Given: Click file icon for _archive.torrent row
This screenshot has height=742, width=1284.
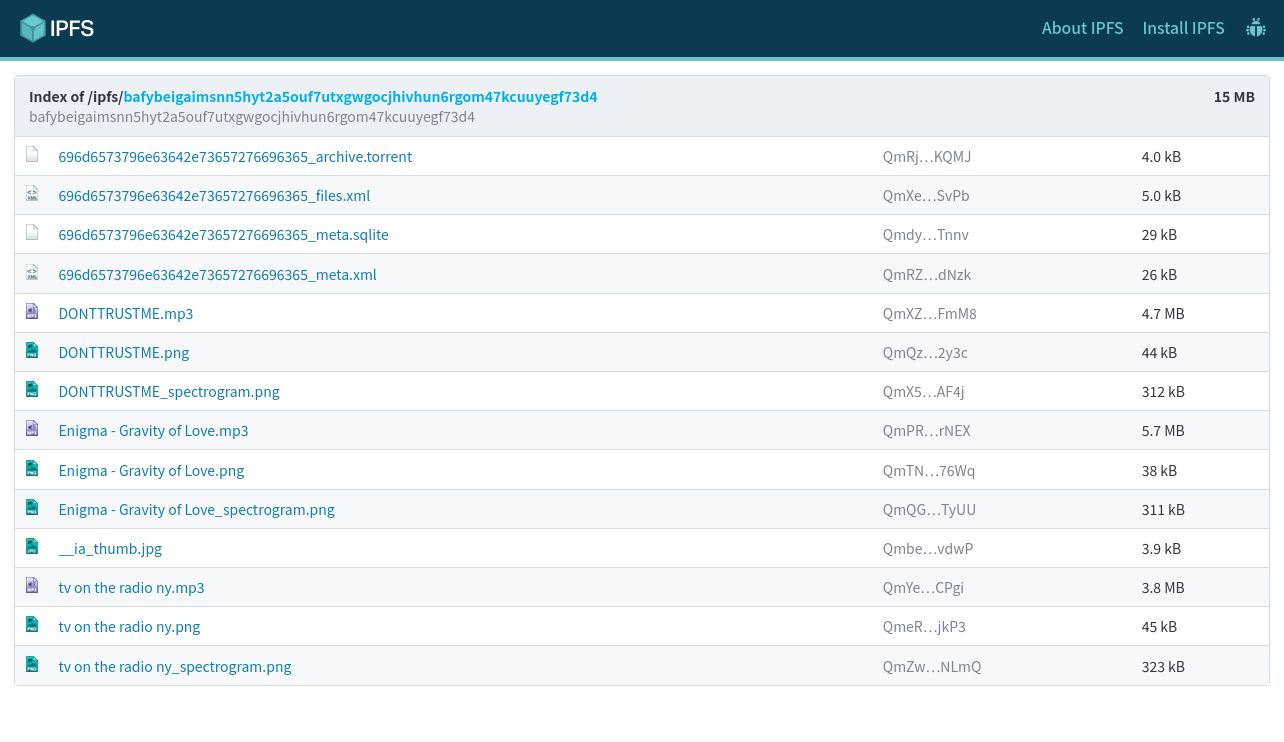Looking at the screenshot, I should point(32,155).
